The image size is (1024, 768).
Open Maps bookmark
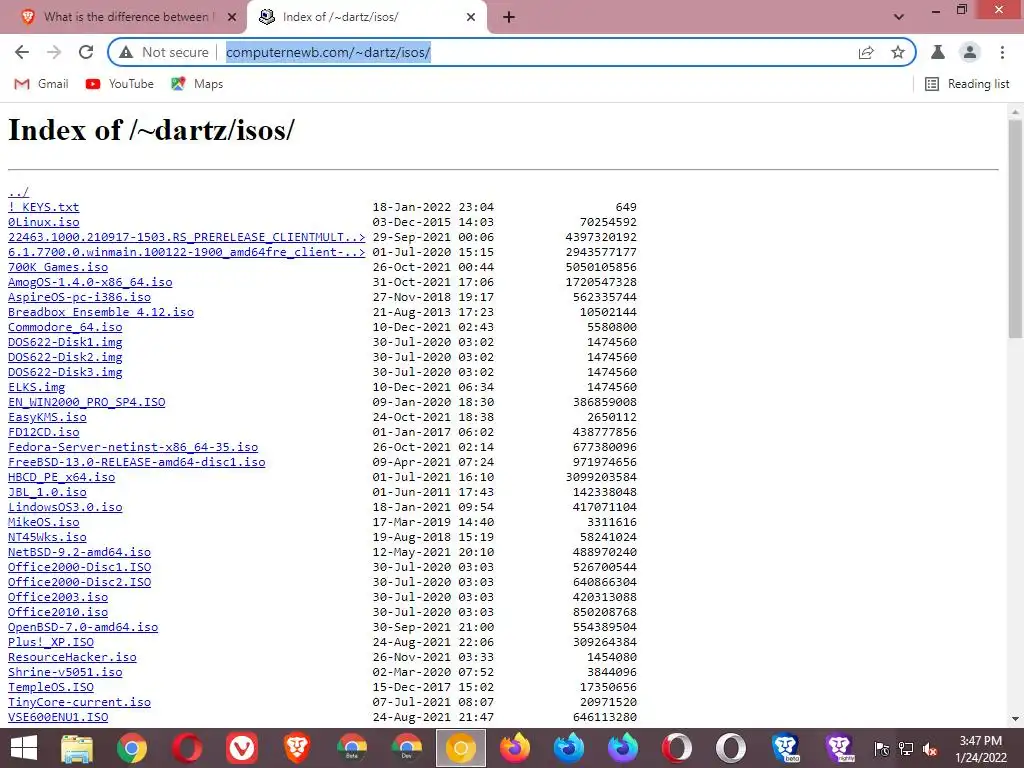(x=197, y=84)
